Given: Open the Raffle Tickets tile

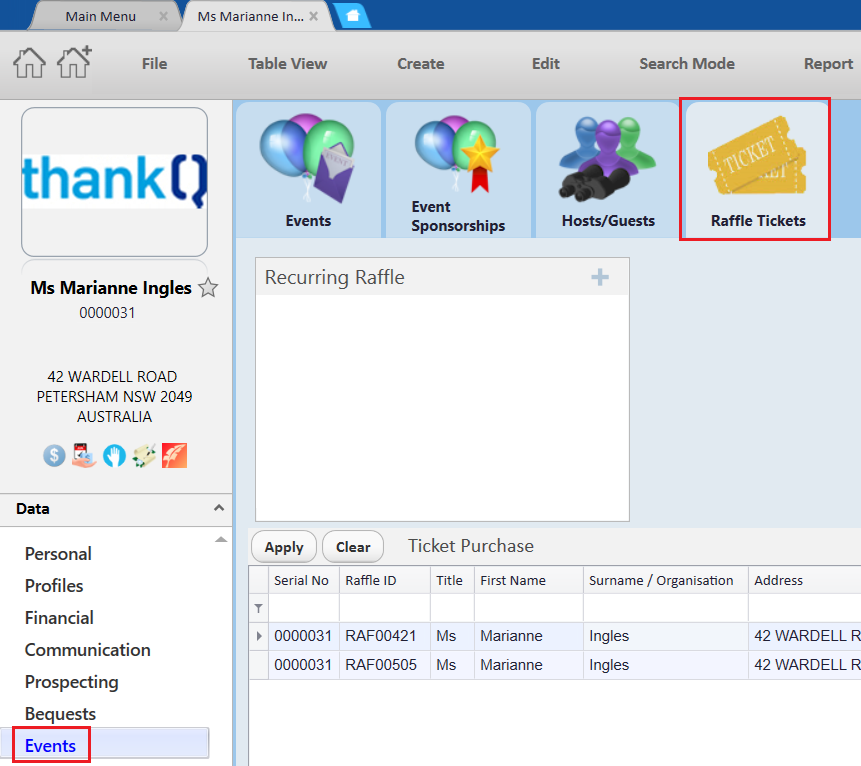Looking at the screenshot, I should coord(756,170).
